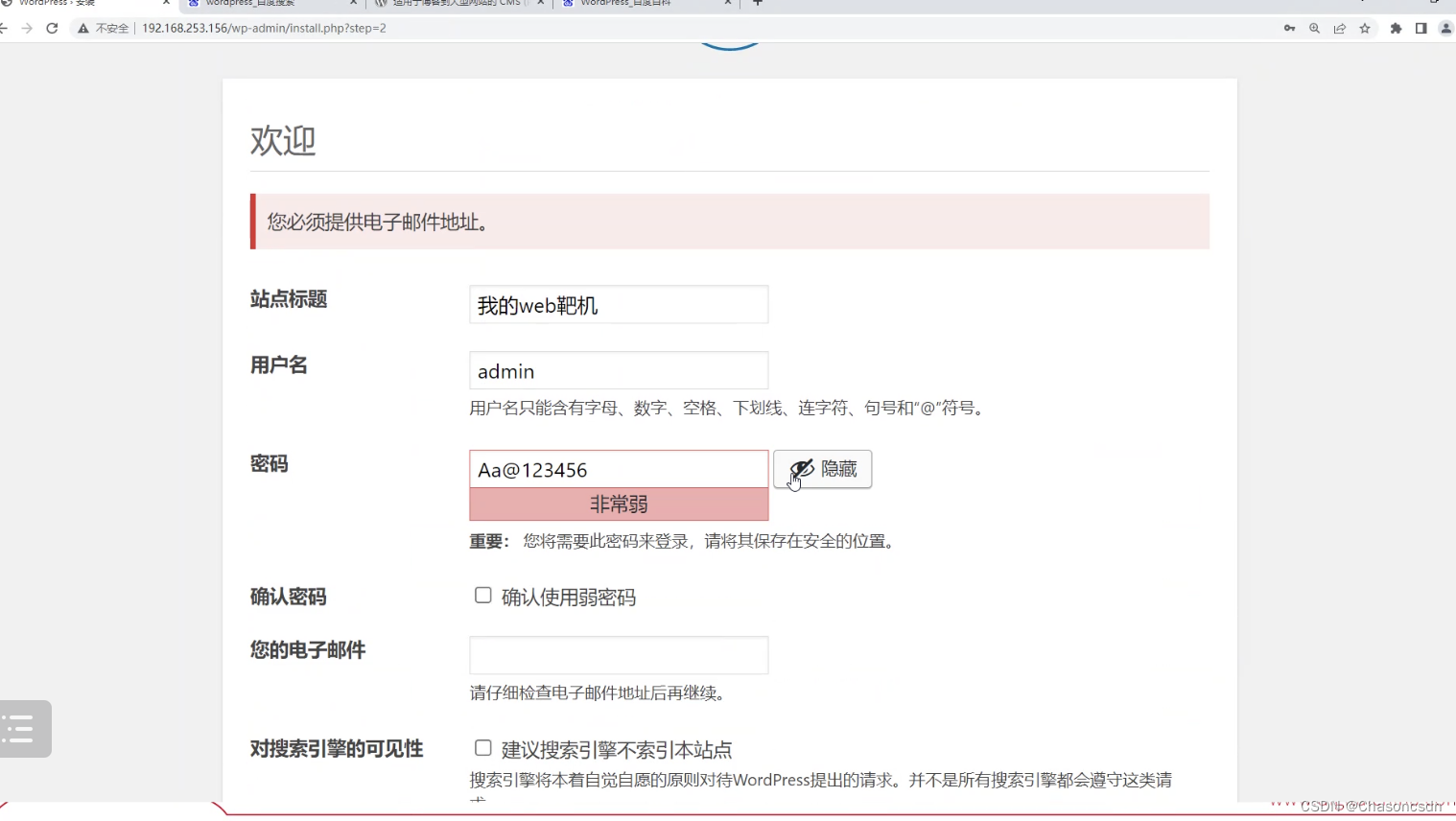
Task: Click the 用户名 label
Action: tap(279, 364)
